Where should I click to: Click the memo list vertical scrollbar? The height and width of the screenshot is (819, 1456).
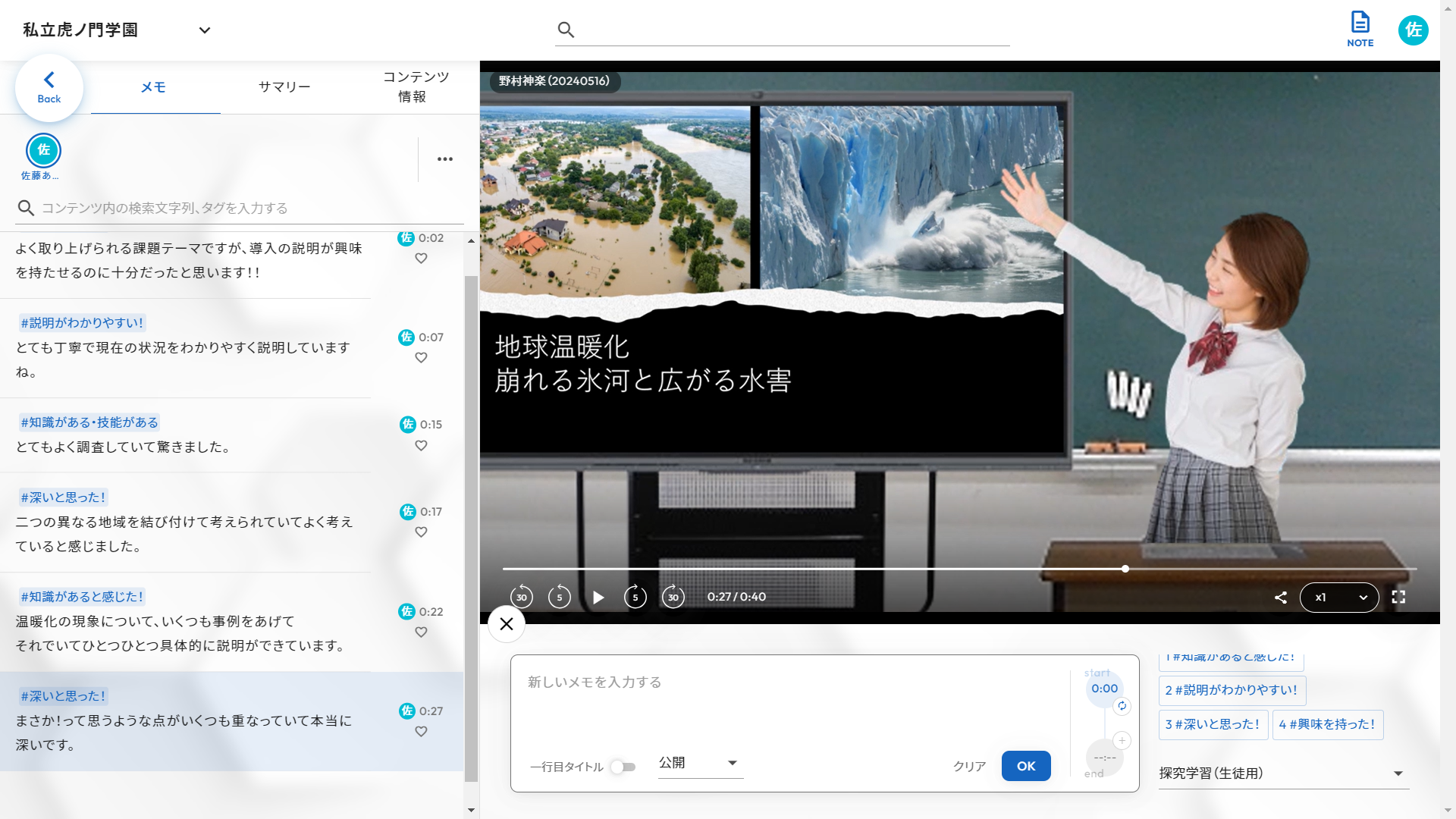471,528
